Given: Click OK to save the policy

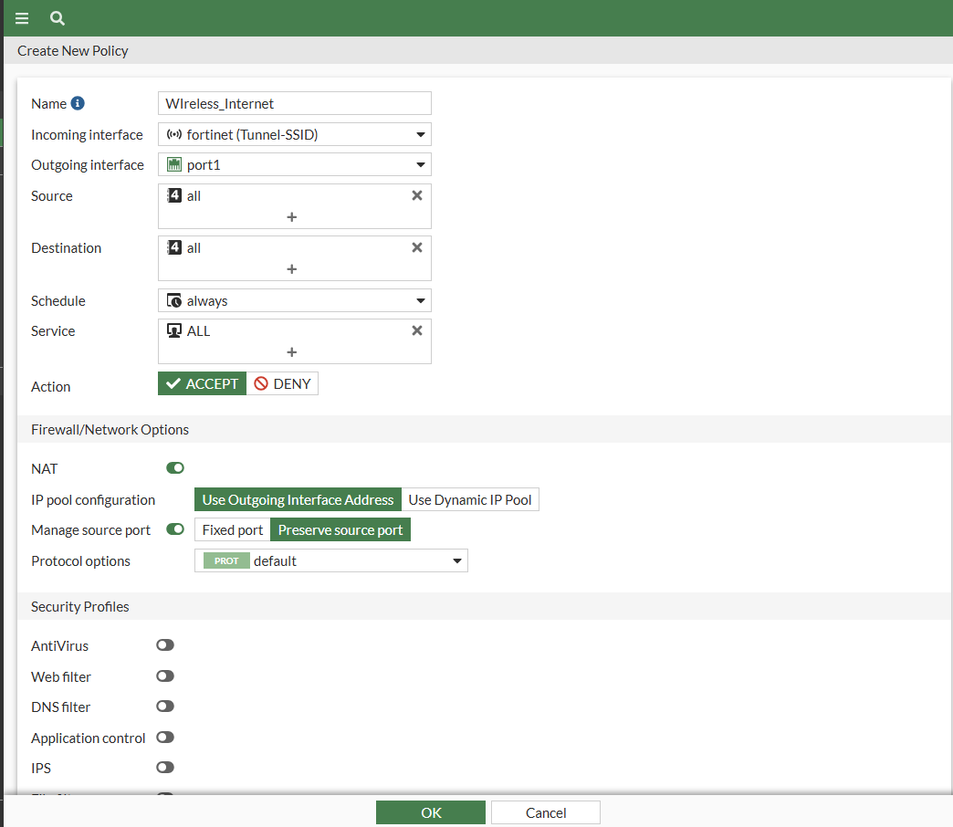Looking at the screenshot, I should 431,813.
